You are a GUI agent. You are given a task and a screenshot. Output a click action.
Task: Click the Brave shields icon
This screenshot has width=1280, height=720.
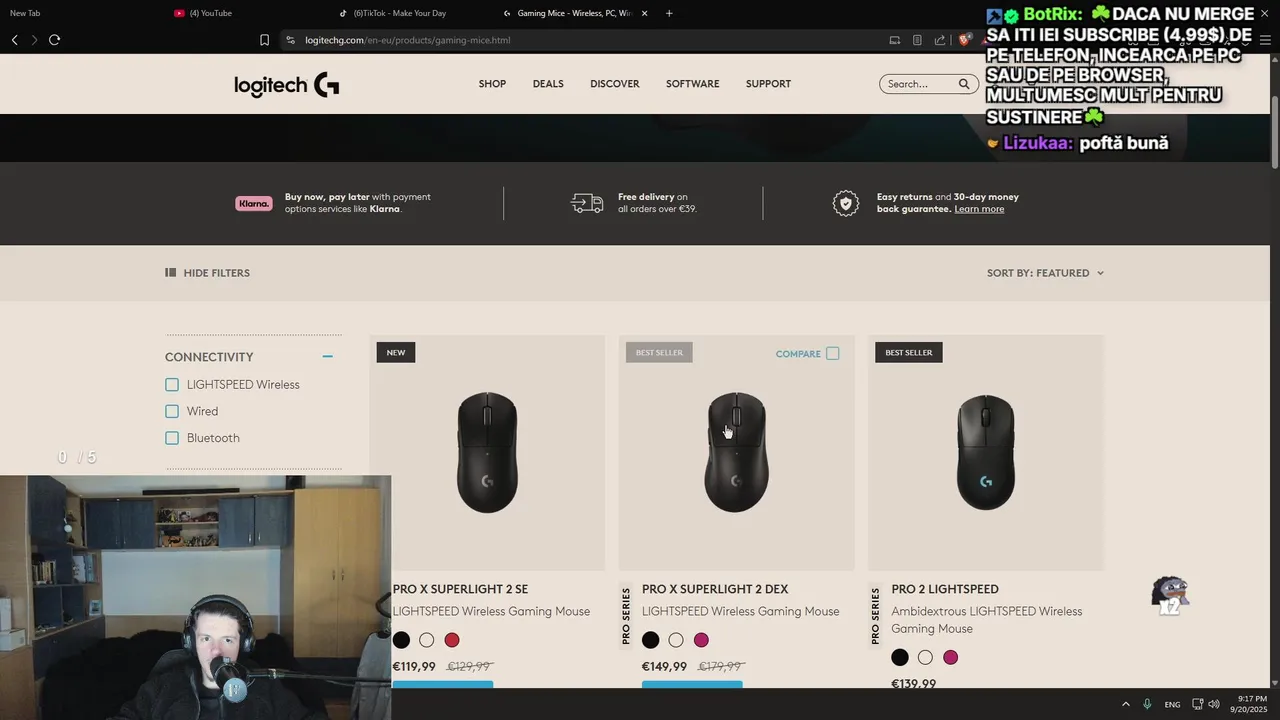[x=964, y=40]
